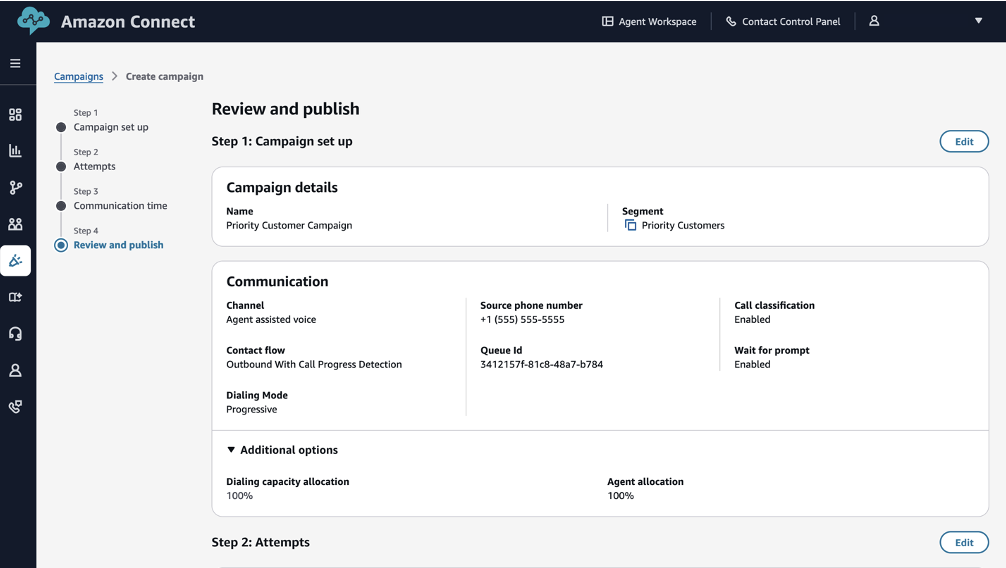
Task: Open Agent Workspace from the header
Action: pos(649,21)
